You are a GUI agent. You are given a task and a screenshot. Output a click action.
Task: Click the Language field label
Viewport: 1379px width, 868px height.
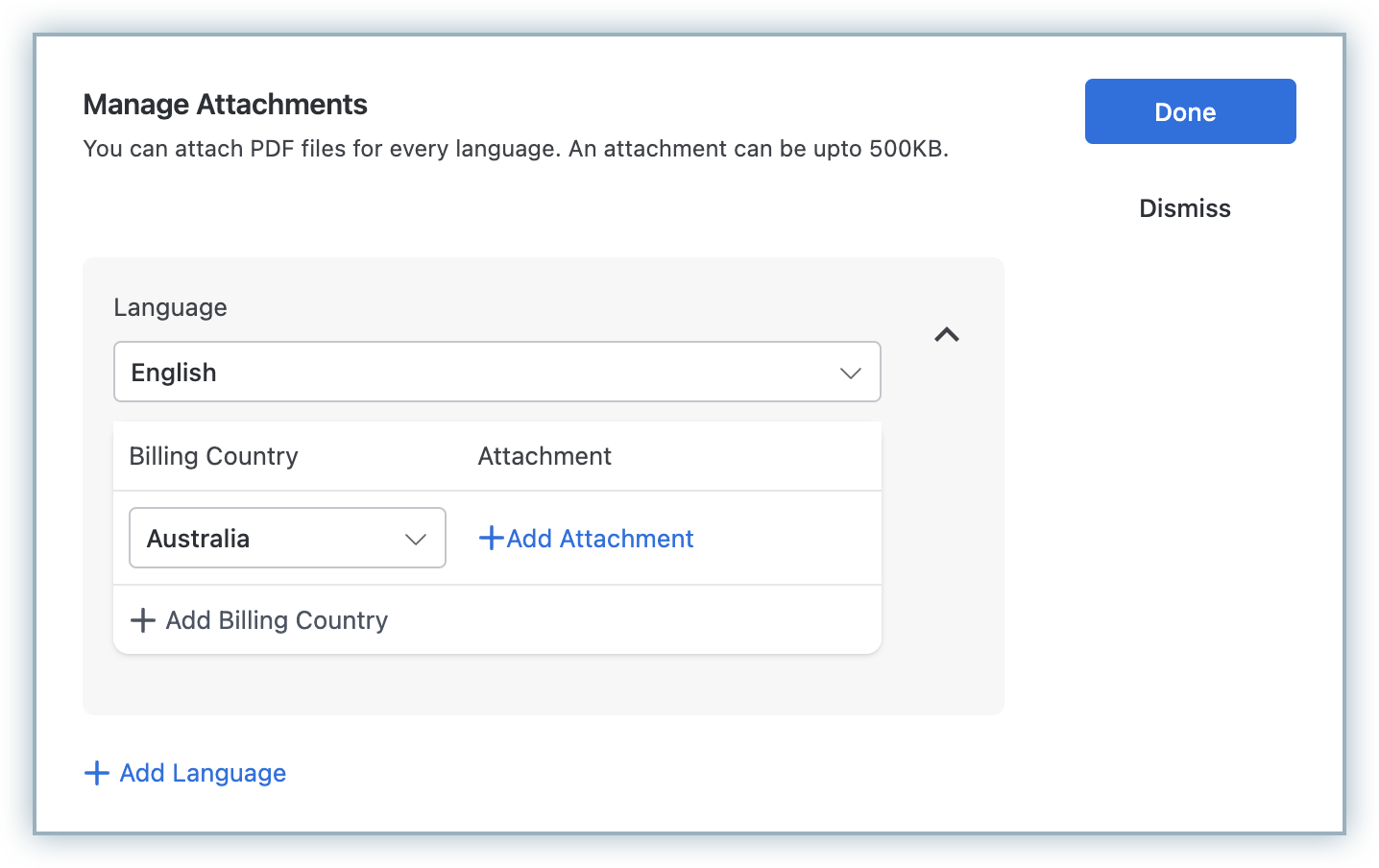coord(170,307)
